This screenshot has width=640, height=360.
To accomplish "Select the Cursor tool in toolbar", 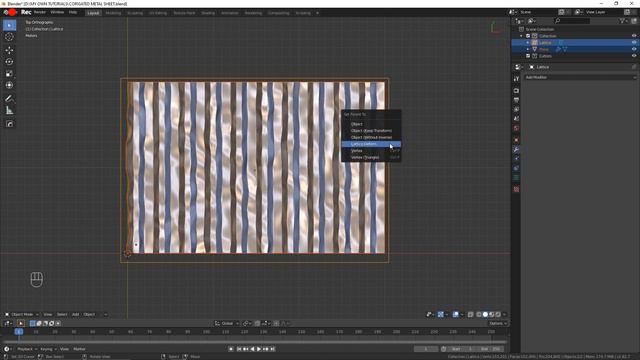I will [9, 37].
